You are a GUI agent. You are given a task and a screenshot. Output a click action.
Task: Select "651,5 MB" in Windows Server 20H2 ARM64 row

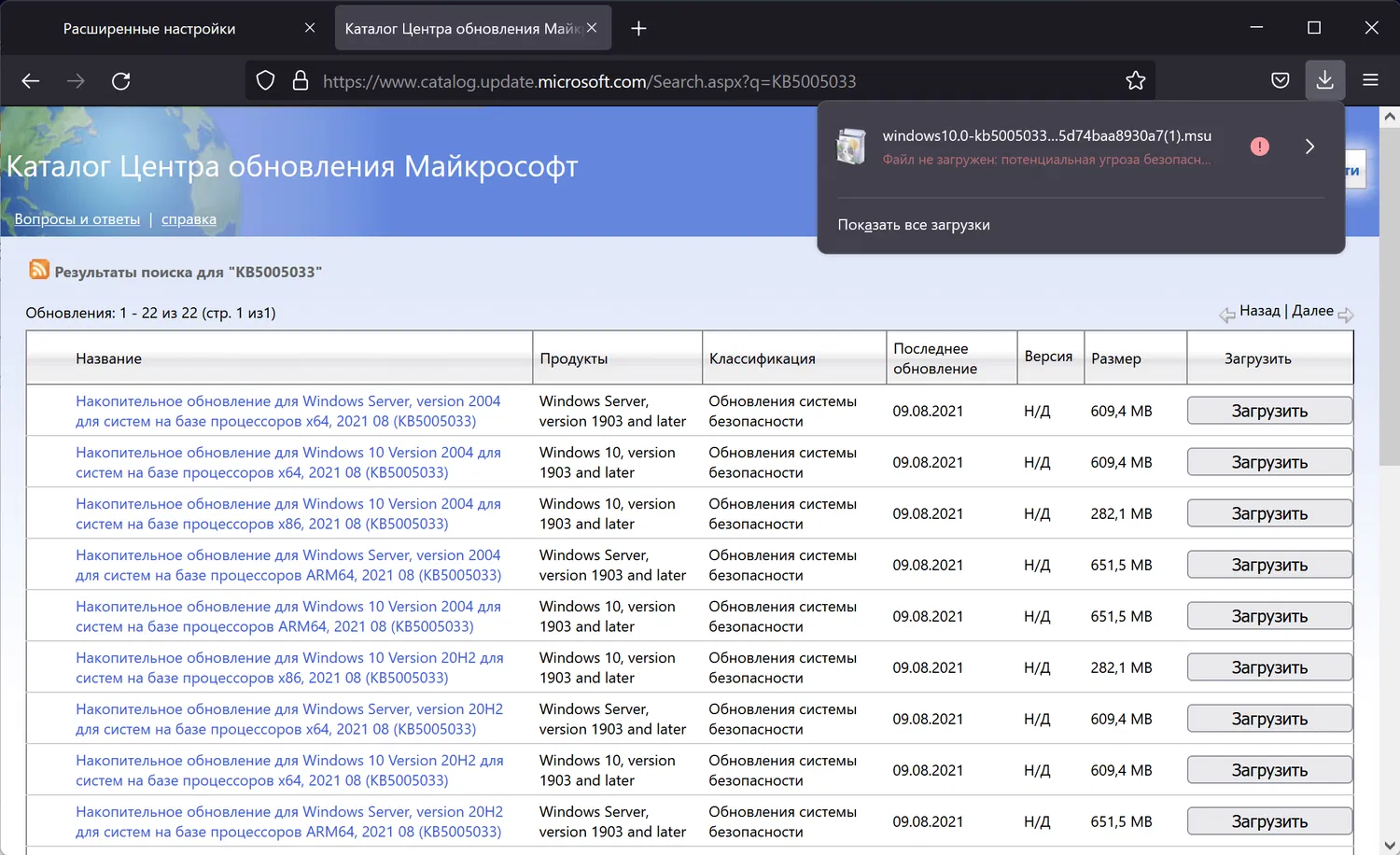[x=1122, y=821]
